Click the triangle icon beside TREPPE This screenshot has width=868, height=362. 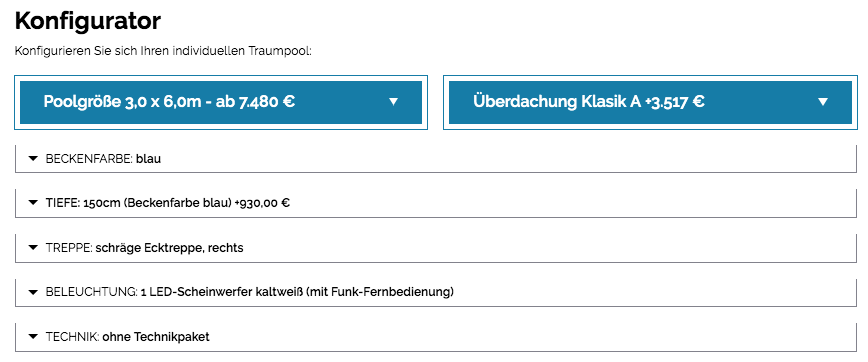point(33,247)
